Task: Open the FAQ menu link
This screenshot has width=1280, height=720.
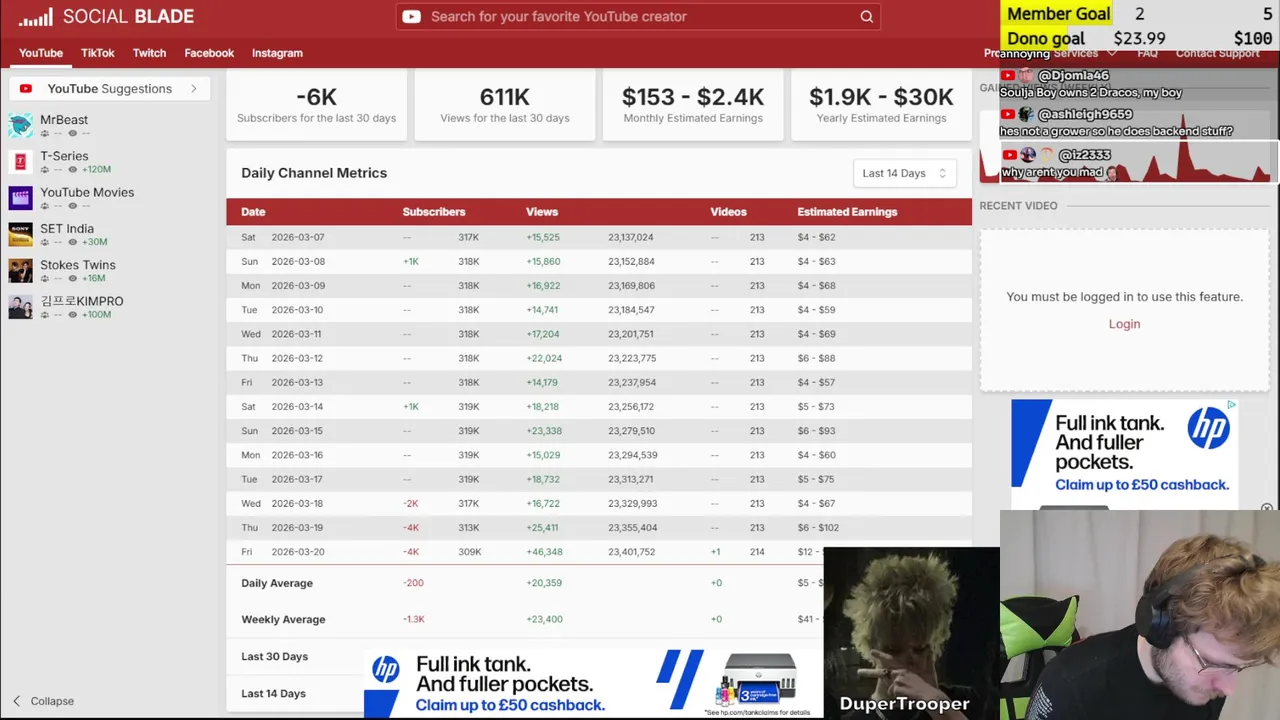Action: coord(1147,53)
